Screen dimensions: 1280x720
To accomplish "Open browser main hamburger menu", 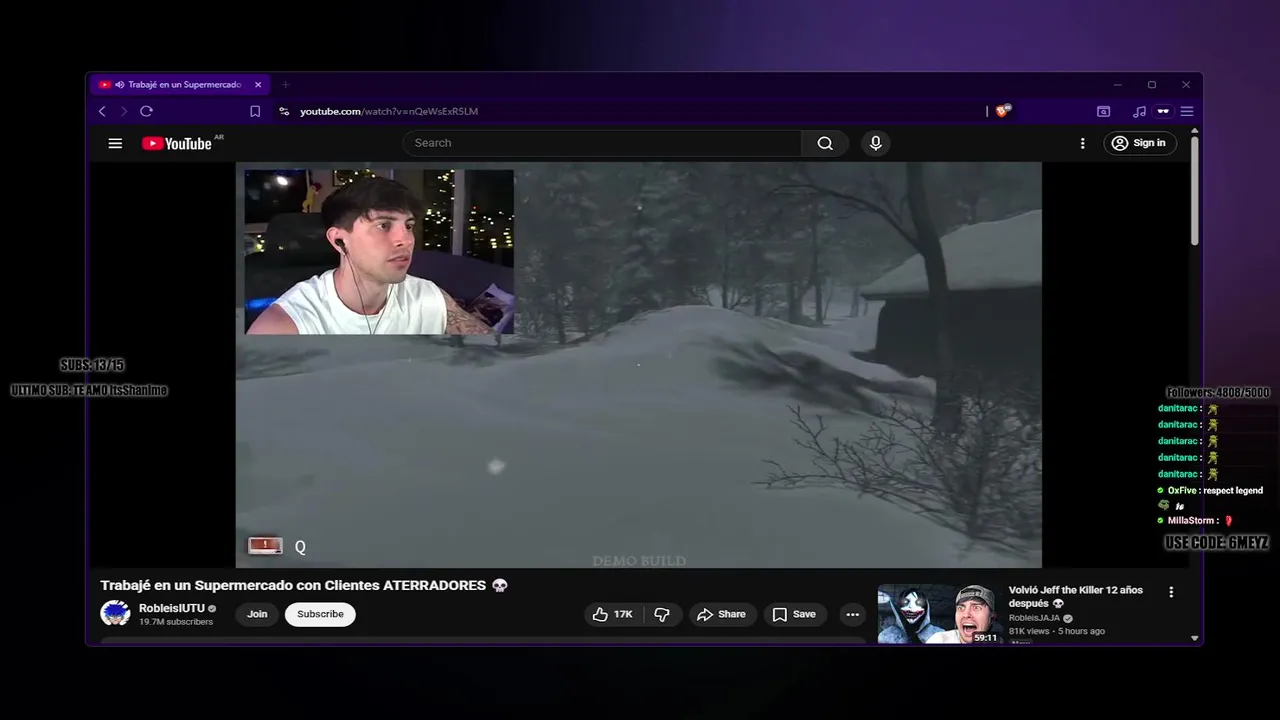I will coord(1187,111).
